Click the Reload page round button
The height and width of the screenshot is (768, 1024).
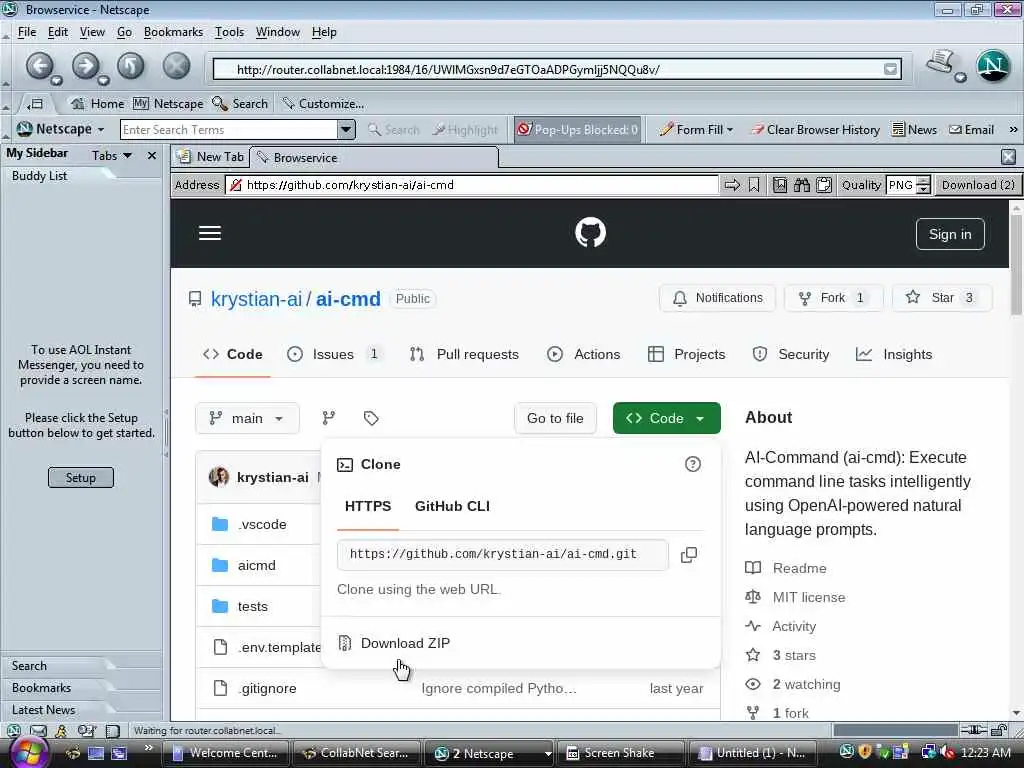click(131, 66)
